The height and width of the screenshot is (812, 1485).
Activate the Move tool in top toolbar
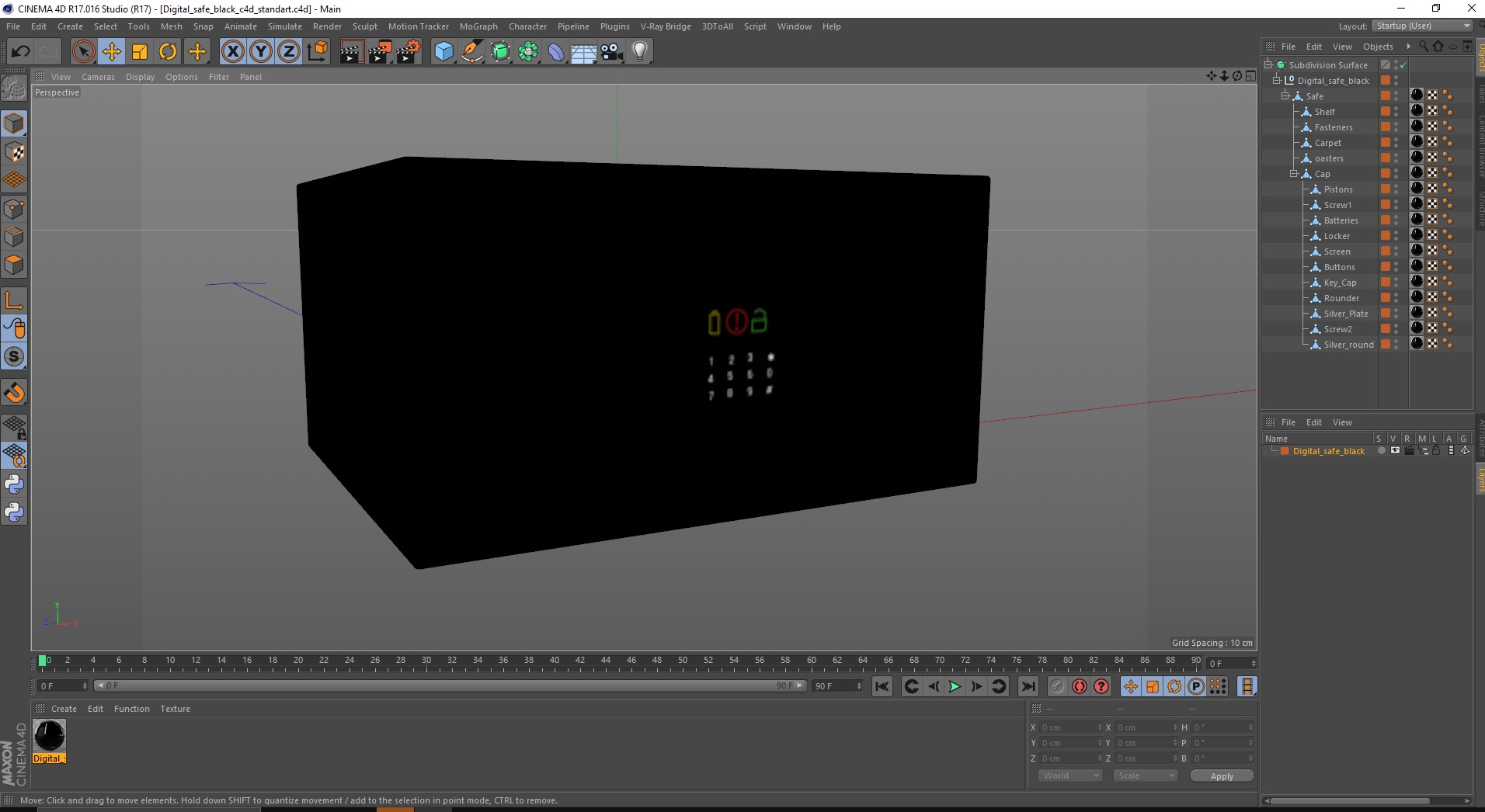tap(112, 52)
